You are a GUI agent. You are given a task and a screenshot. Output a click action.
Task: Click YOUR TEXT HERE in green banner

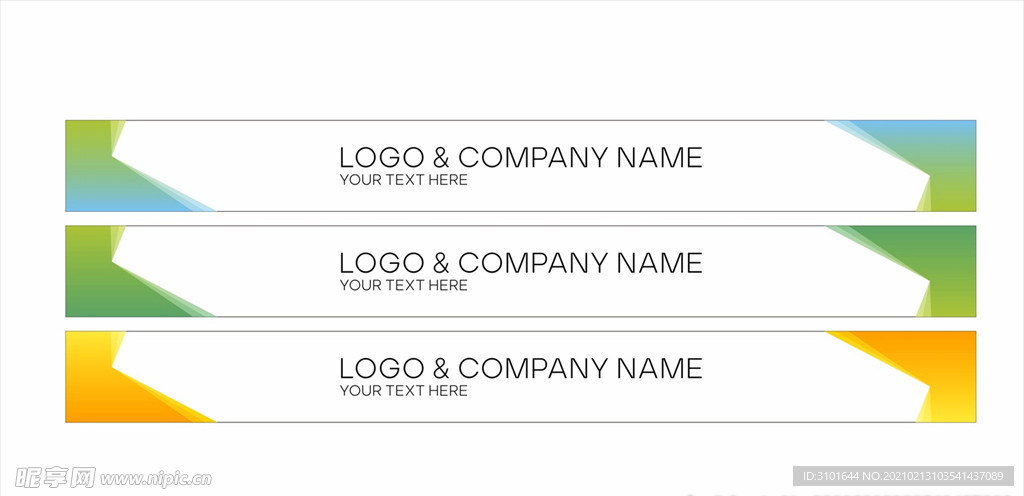point(404,285)
